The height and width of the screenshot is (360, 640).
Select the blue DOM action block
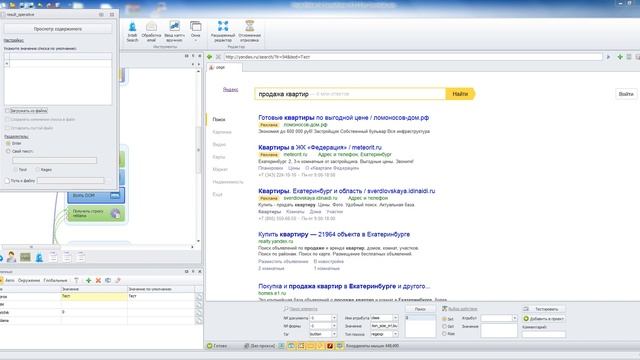(96, 196)
